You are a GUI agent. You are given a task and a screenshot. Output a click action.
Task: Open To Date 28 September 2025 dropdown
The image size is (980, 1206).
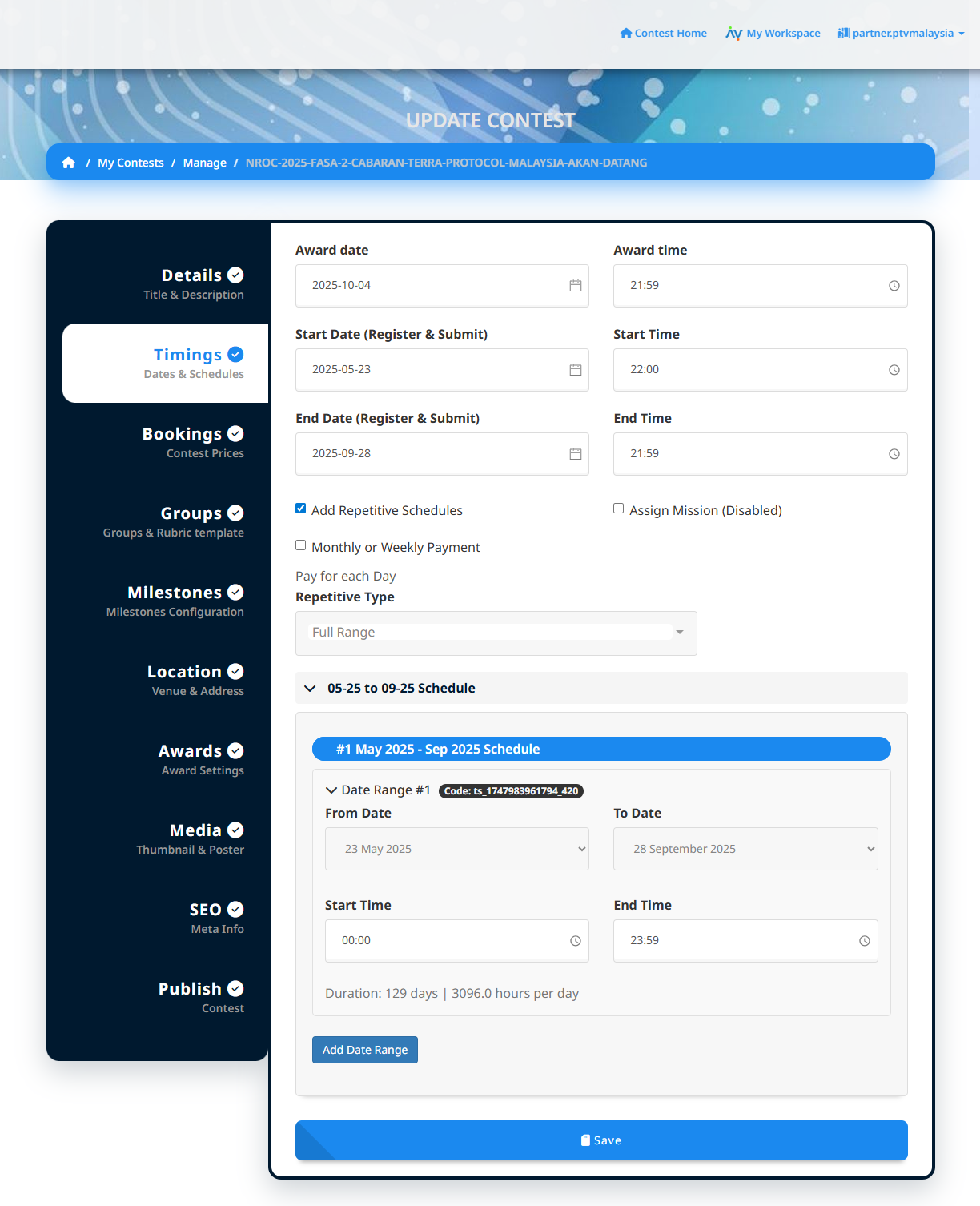pos(745,849)
